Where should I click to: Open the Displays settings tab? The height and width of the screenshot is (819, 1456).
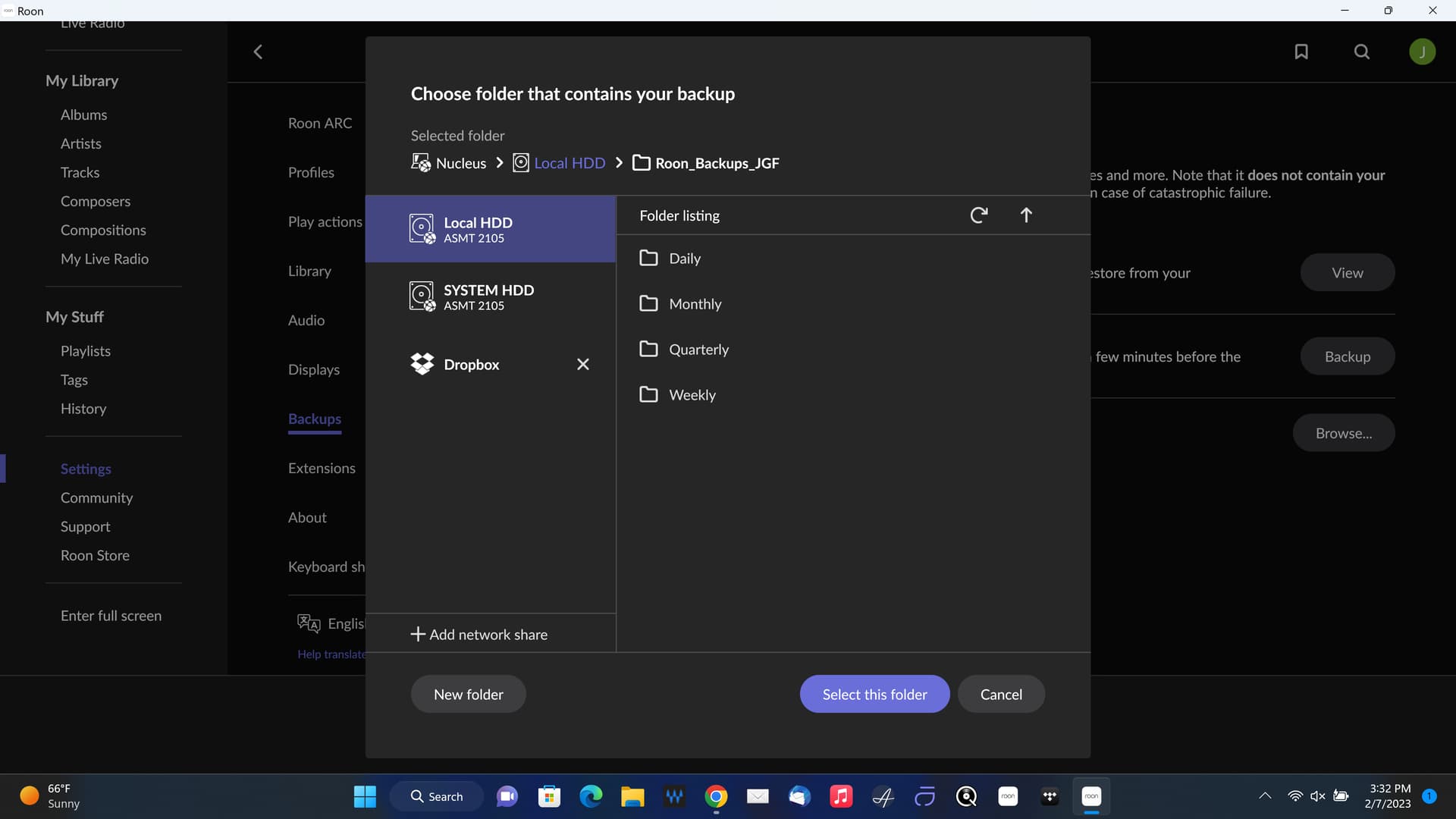[x=314, y=369]
